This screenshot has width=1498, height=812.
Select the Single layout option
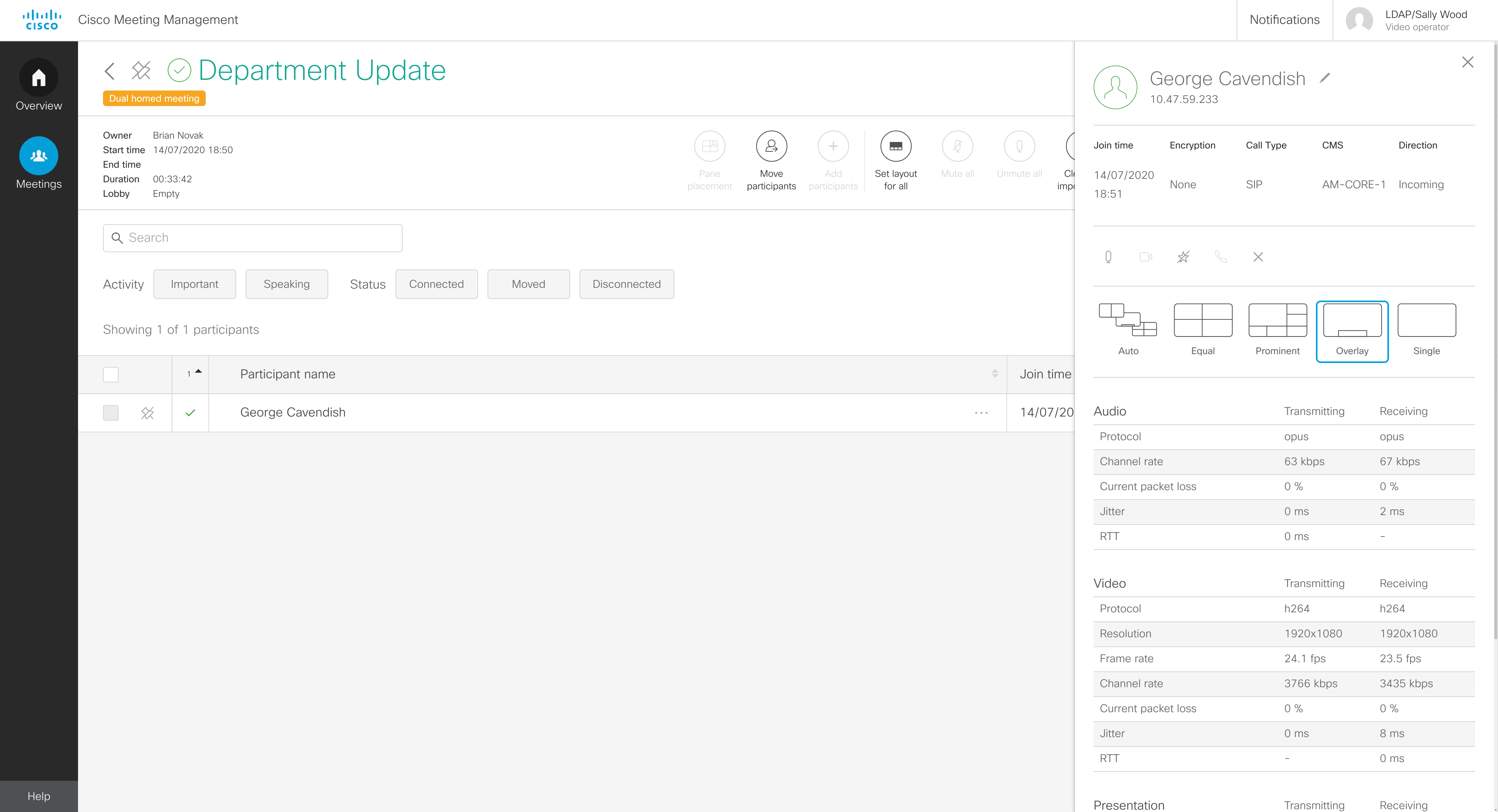tap(1426, 330)
